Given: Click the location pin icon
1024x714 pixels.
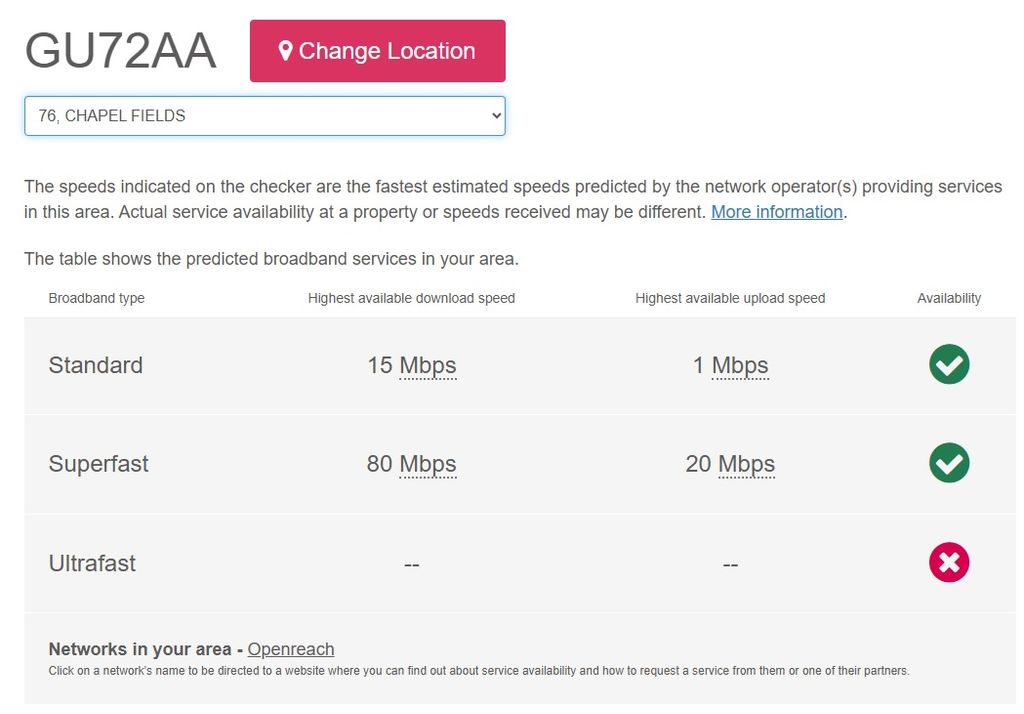Looking at the screenshot, I should point(285,51).
